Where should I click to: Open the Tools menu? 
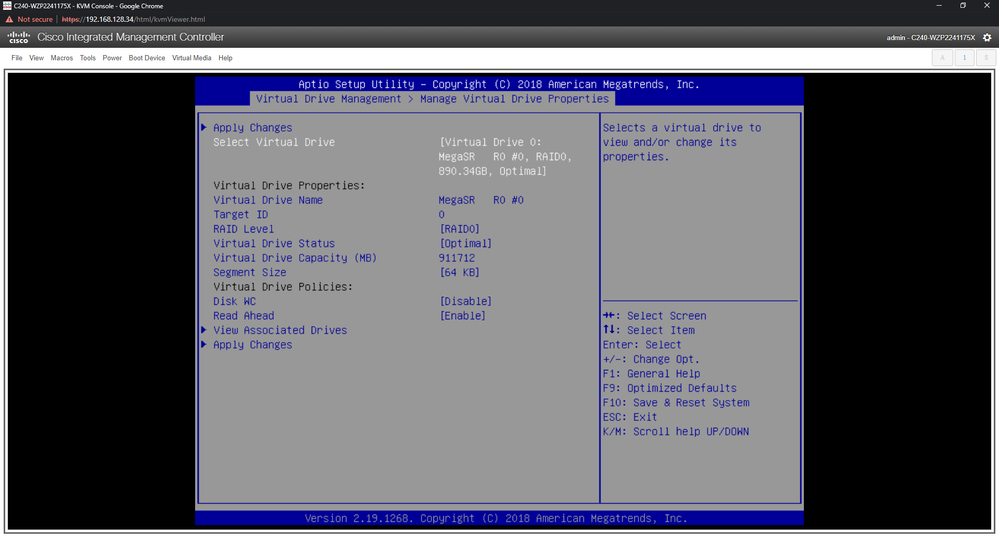click(x=88, y=58)
